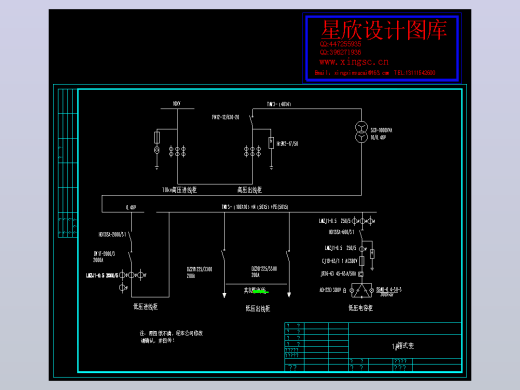Click the QQ:398271936 contact line
This screenshot has height=390, width=520.
(x=340, y=52)
